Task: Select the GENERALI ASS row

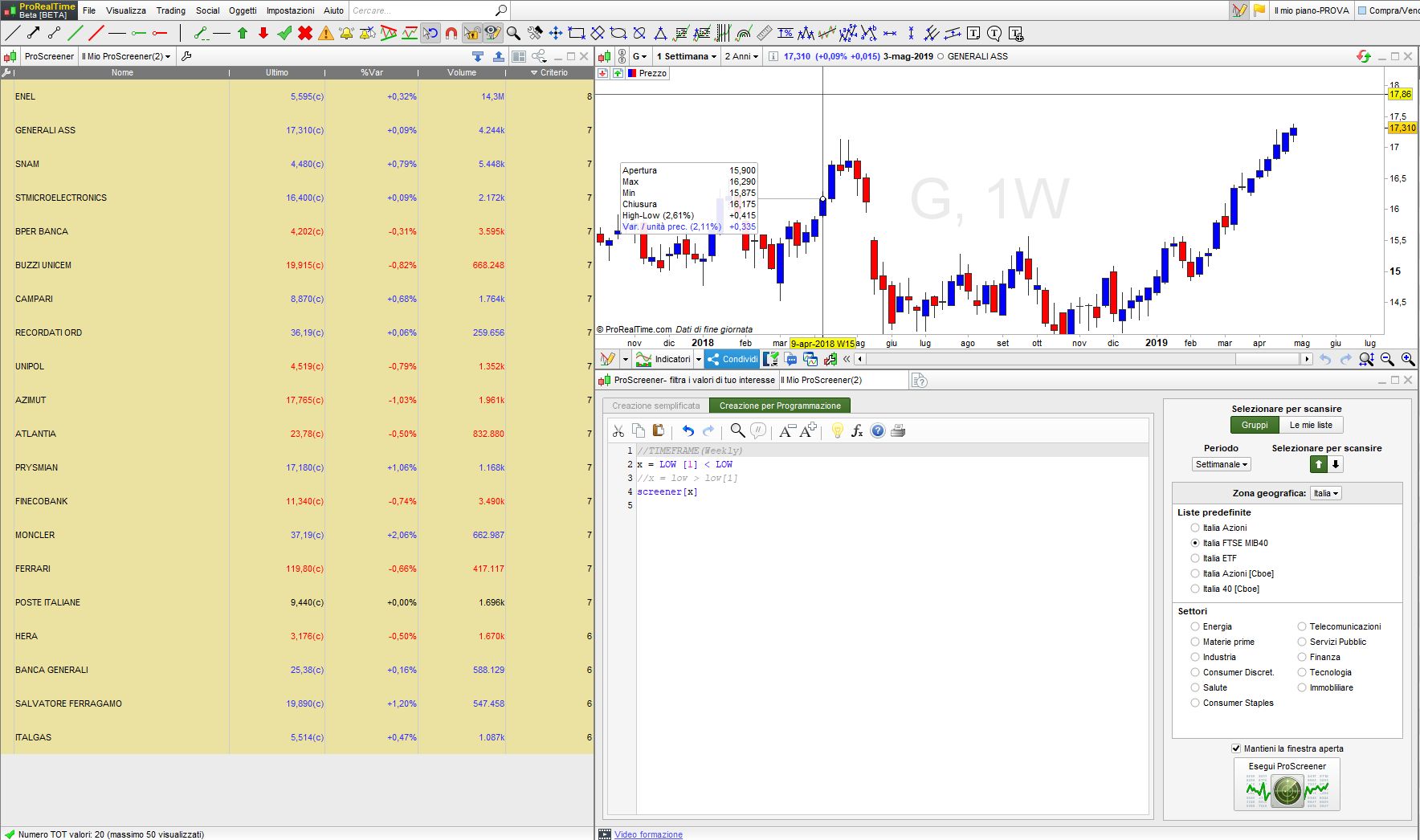Action: [x=297, y=130]
